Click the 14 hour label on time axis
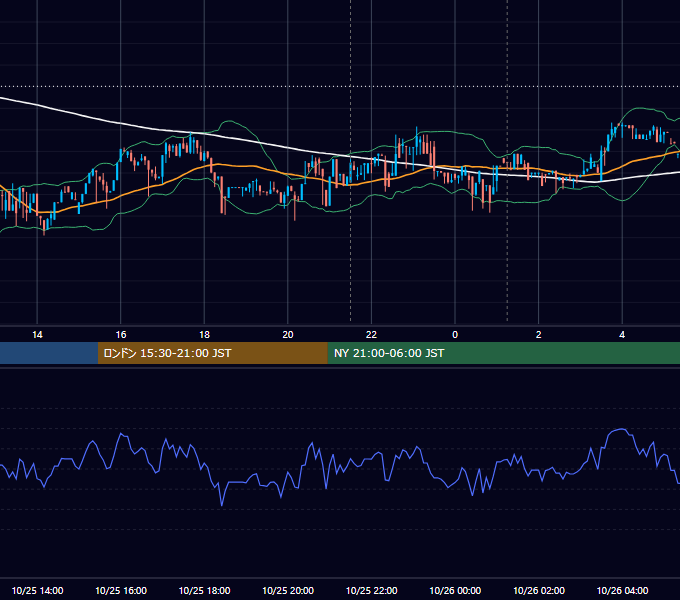This screenshot has width=680, height=600. (x=37, y=335)
